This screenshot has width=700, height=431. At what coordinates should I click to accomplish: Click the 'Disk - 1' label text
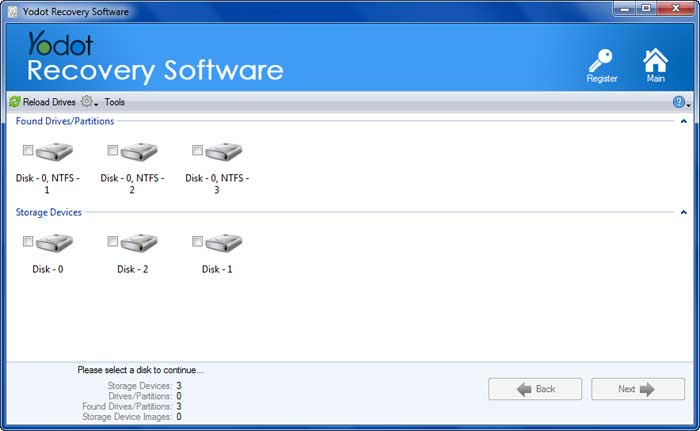point(217,269)
